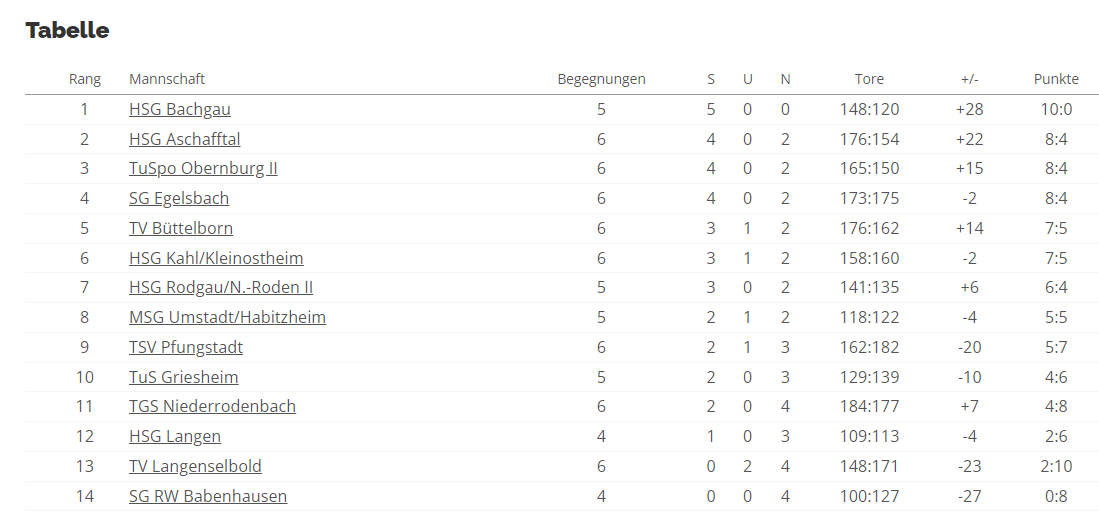
Task: Click the Tabelle heading
Action: [x=68, y=30]
